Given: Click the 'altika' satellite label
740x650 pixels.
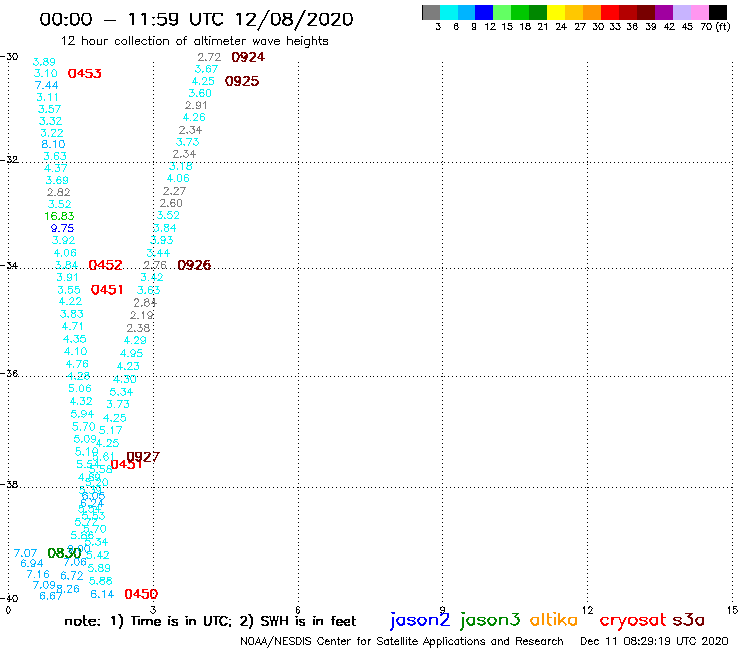Looking at the screenshot, I should click(x=554, y=619).
